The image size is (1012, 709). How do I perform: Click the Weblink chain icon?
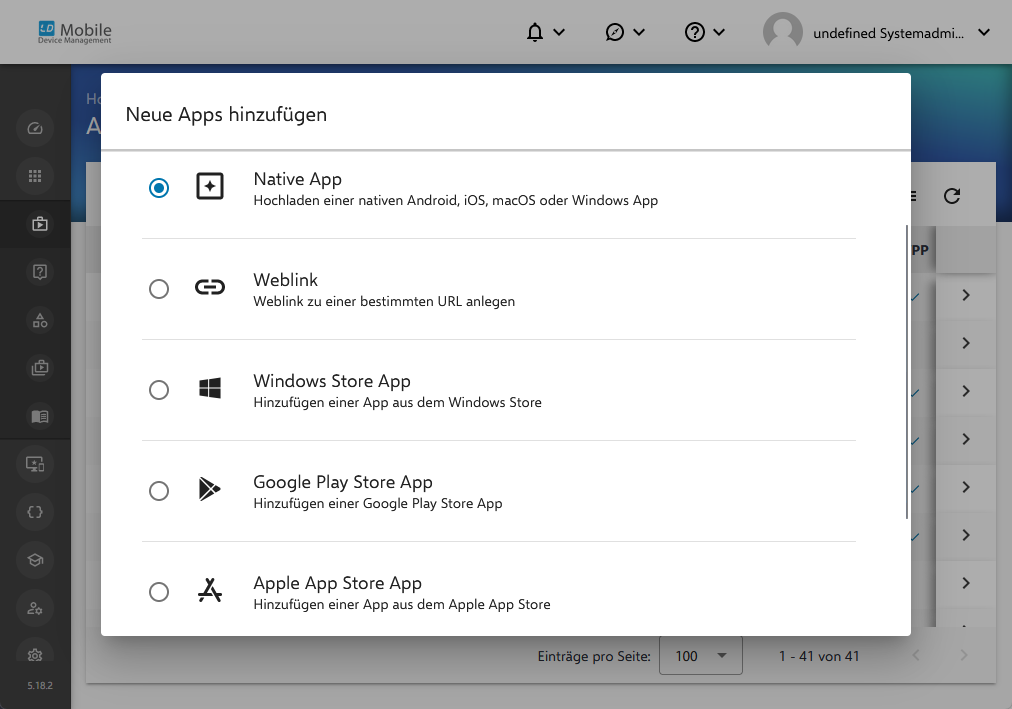coord(210,287)
